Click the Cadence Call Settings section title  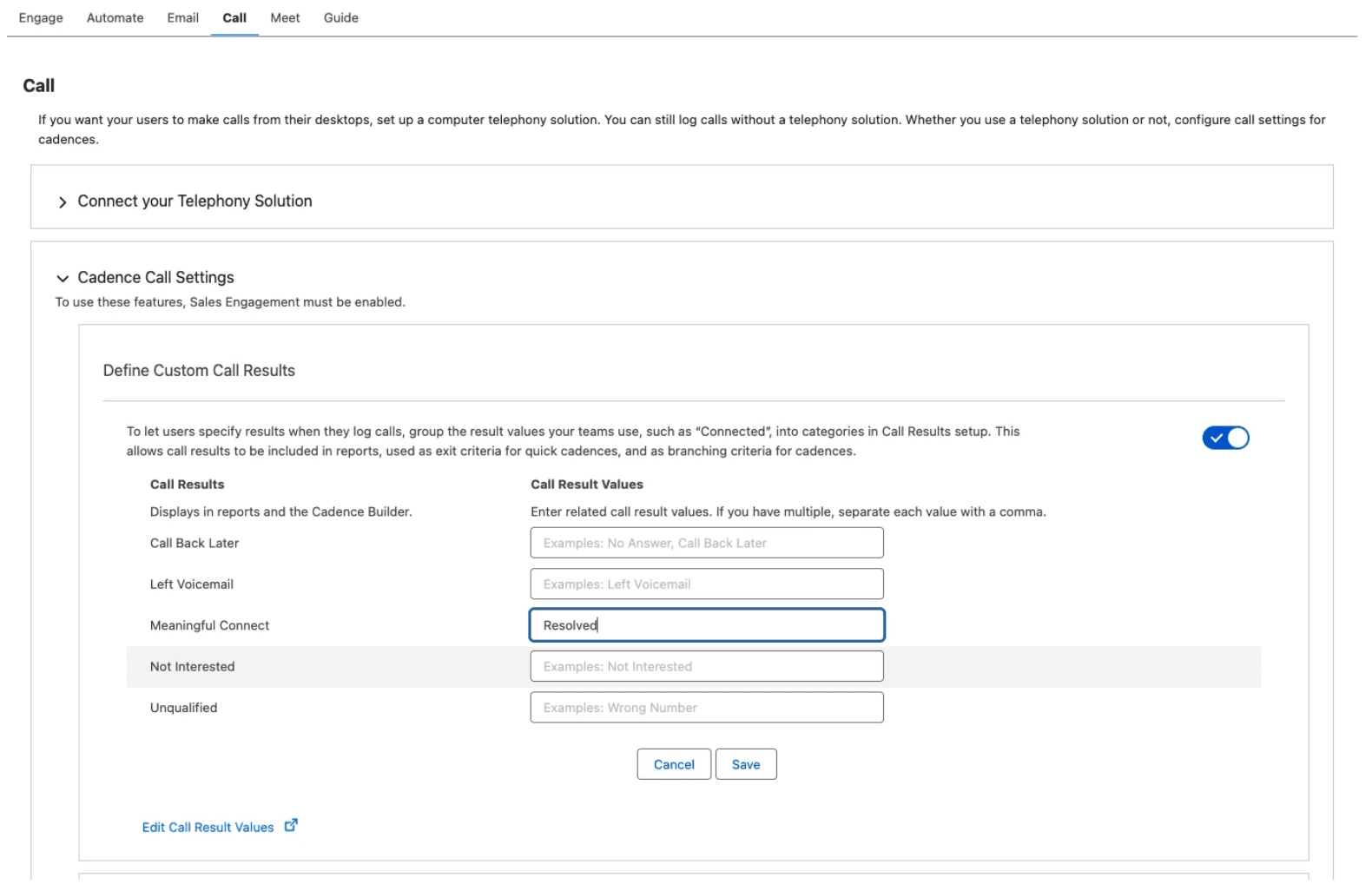point(155,278)
